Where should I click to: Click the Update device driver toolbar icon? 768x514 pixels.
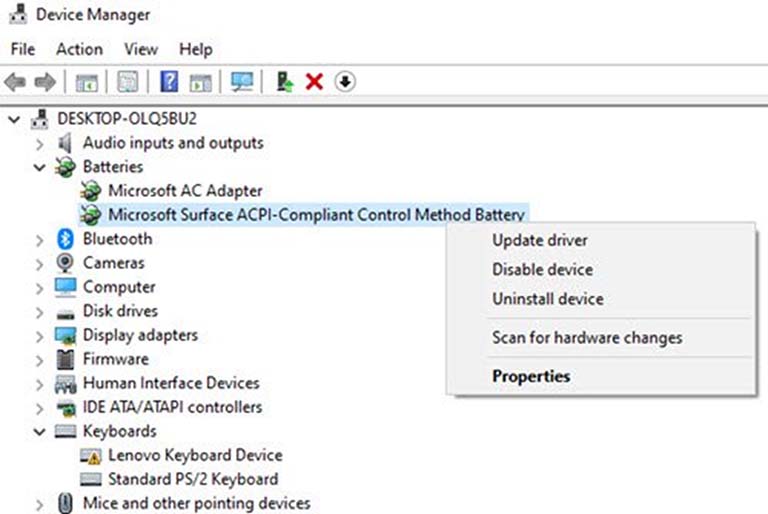pos(285,82)
